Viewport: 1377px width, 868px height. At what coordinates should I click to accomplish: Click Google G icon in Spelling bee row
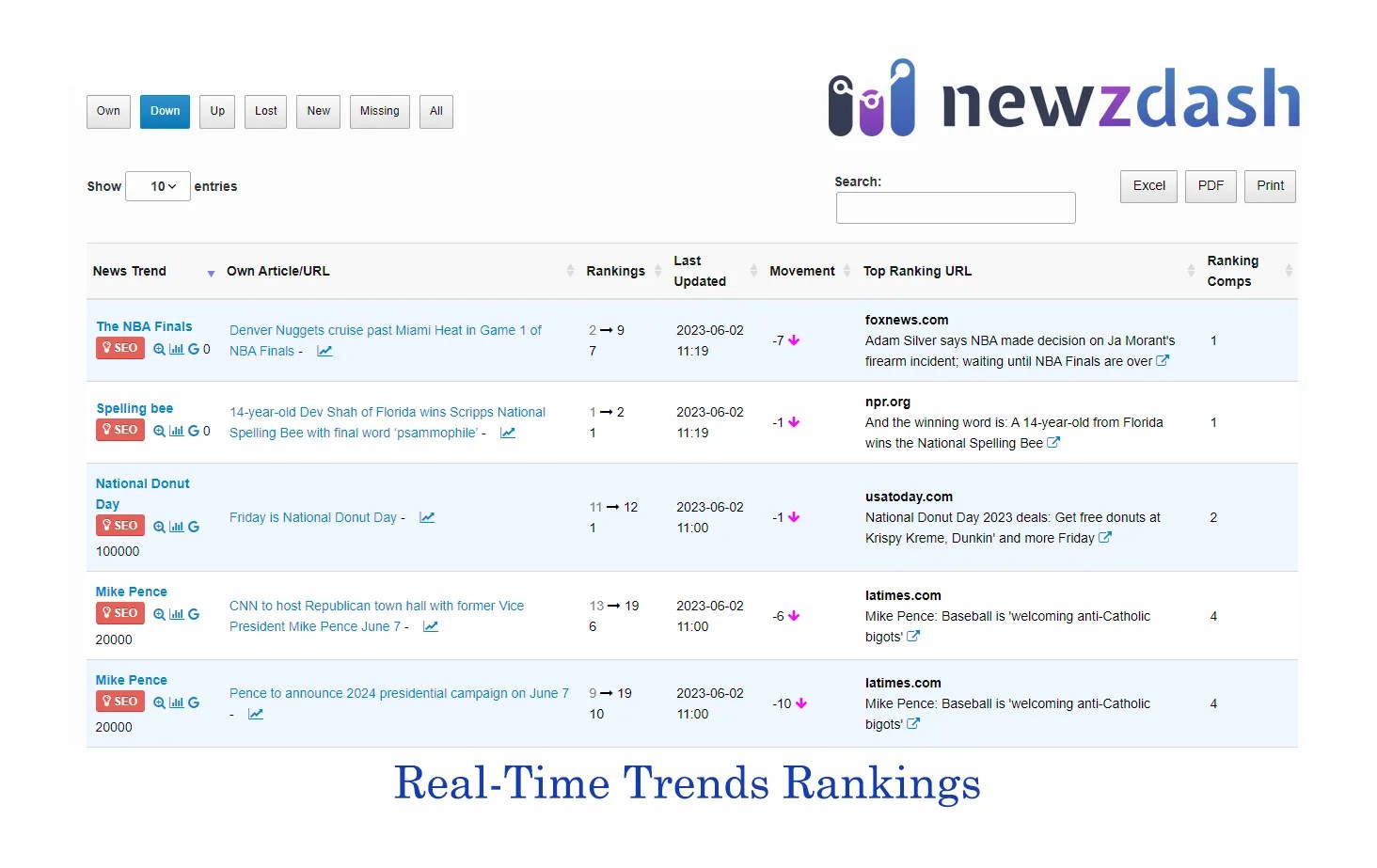click(194, 431)
